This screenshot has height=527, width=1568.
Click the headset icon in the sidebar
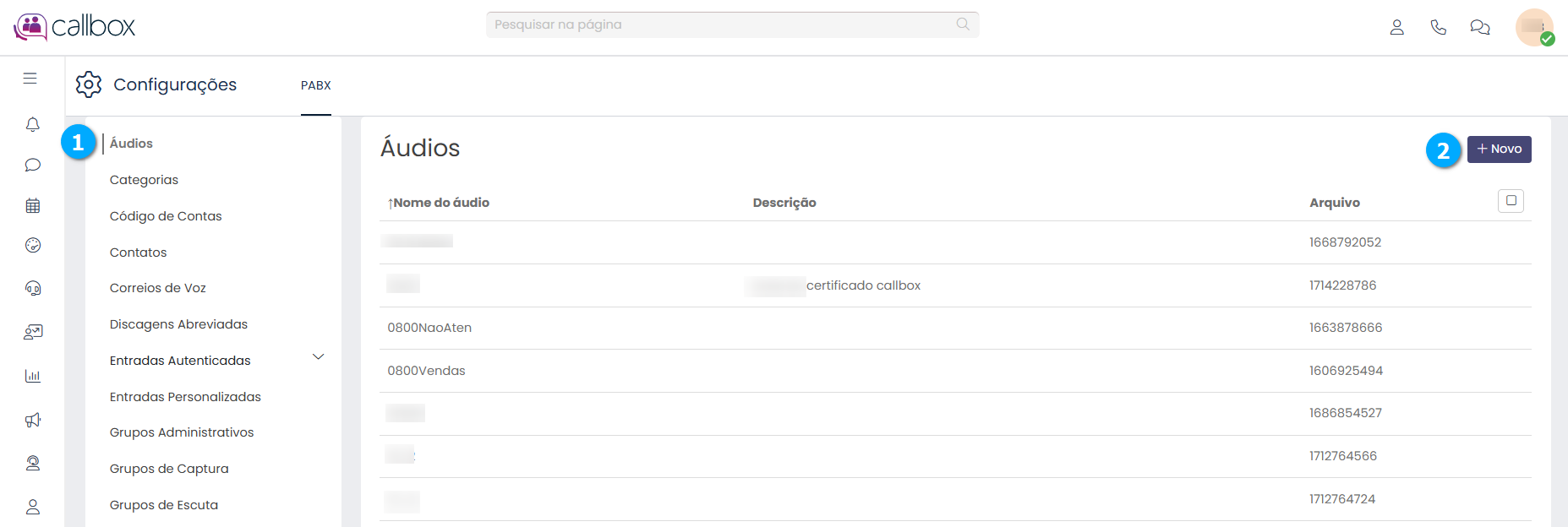[x=32, y=288]
